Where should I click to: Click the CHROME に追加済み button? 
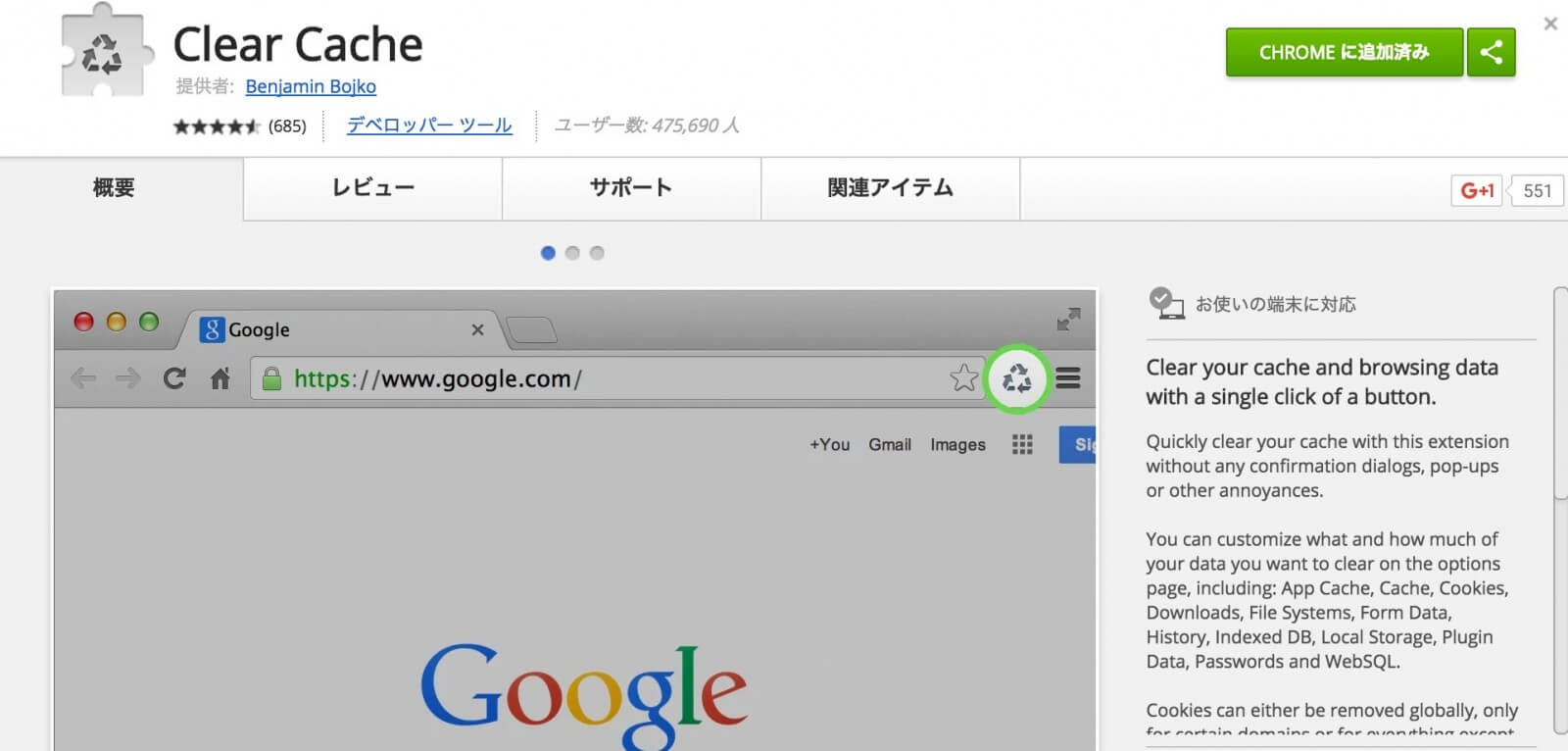1344,52
